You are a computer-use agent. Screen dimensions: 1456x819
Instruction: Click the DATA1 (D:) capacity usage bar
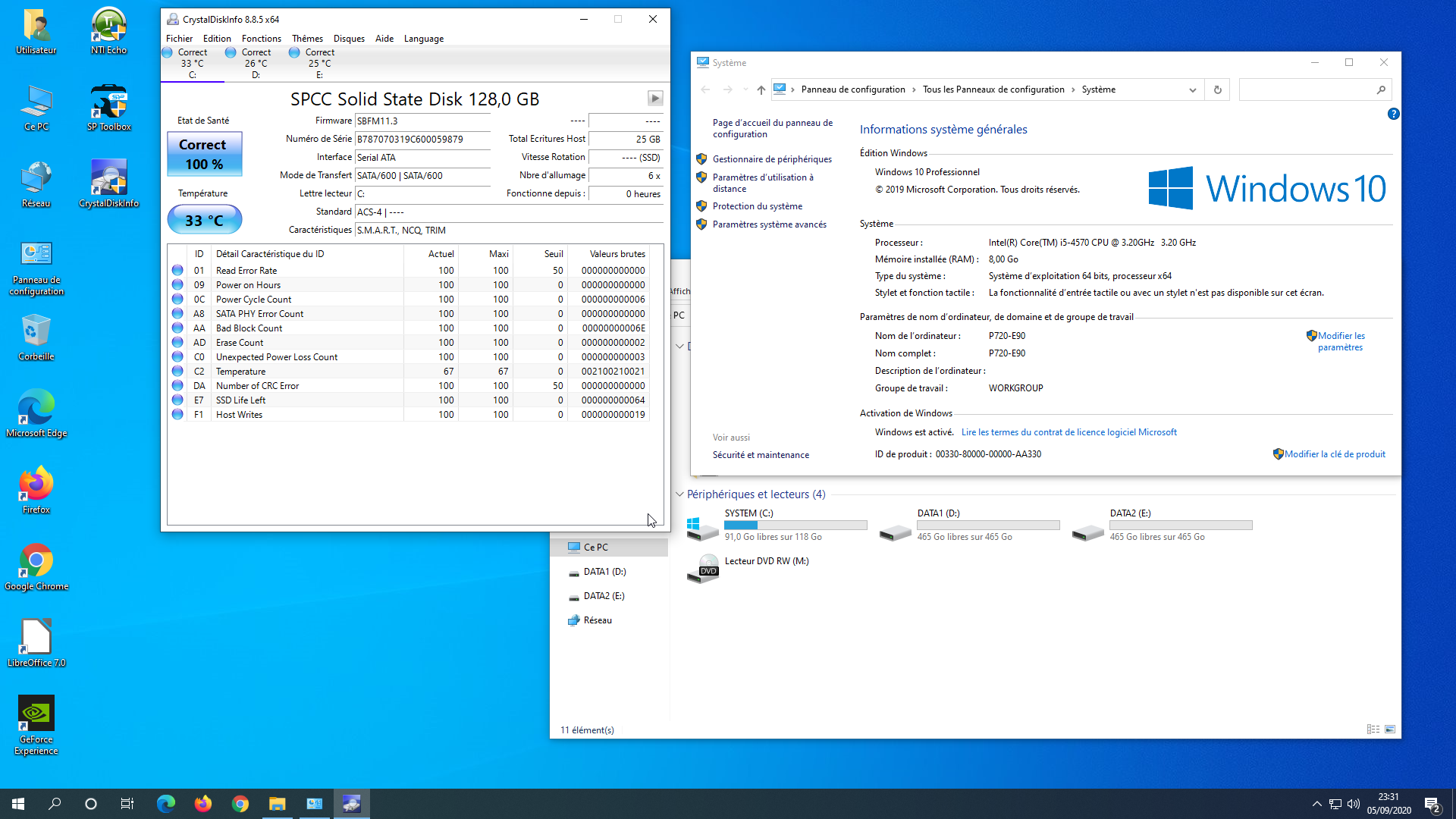(988, 525)
